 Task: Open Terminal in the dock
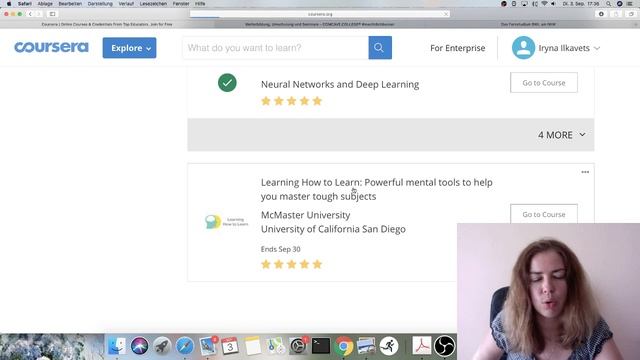[321, 346]
